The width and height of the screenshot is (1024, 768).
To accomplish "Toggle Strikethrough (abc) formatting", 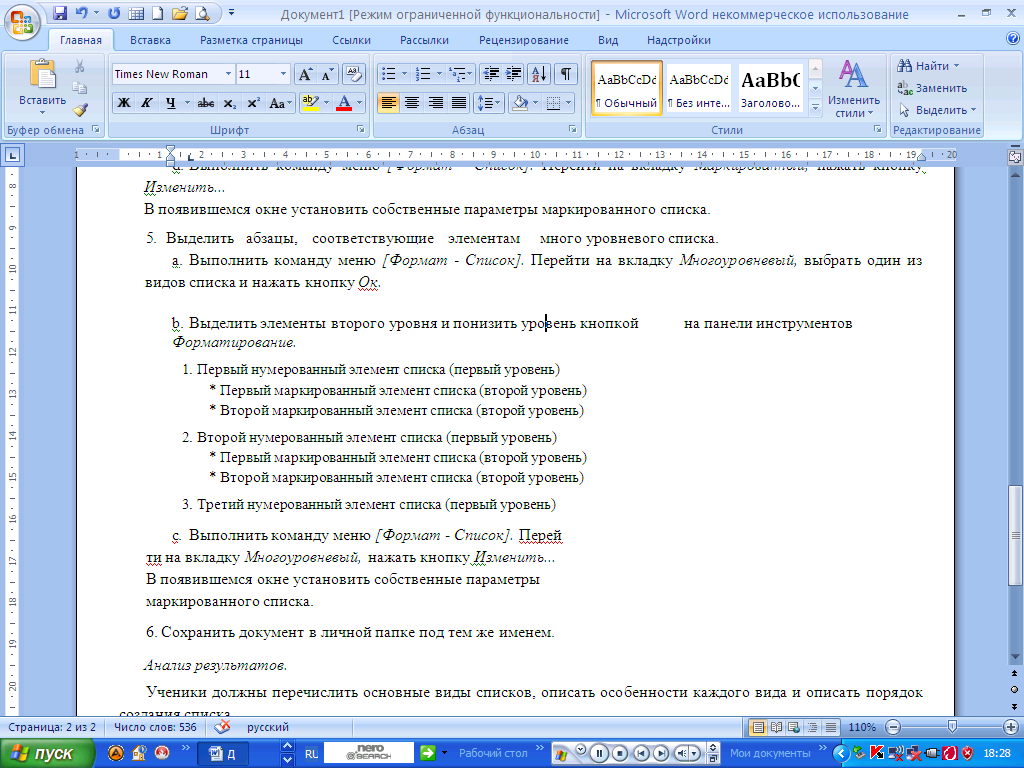I will (x=206, y=103).
